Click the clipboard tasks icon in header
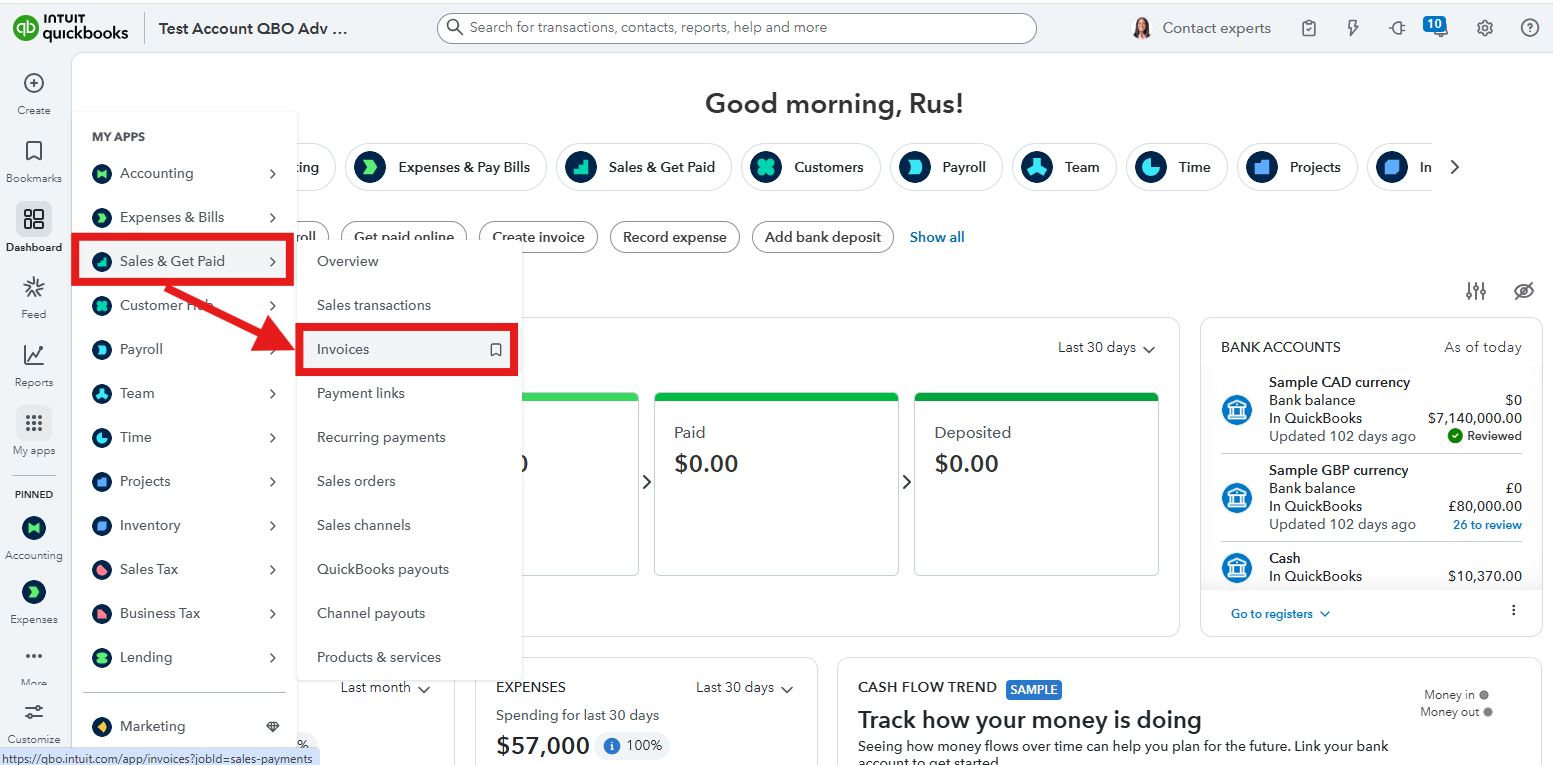Image resolution: width=1553 pixels, height=765 pixels. pos(1309,28)
